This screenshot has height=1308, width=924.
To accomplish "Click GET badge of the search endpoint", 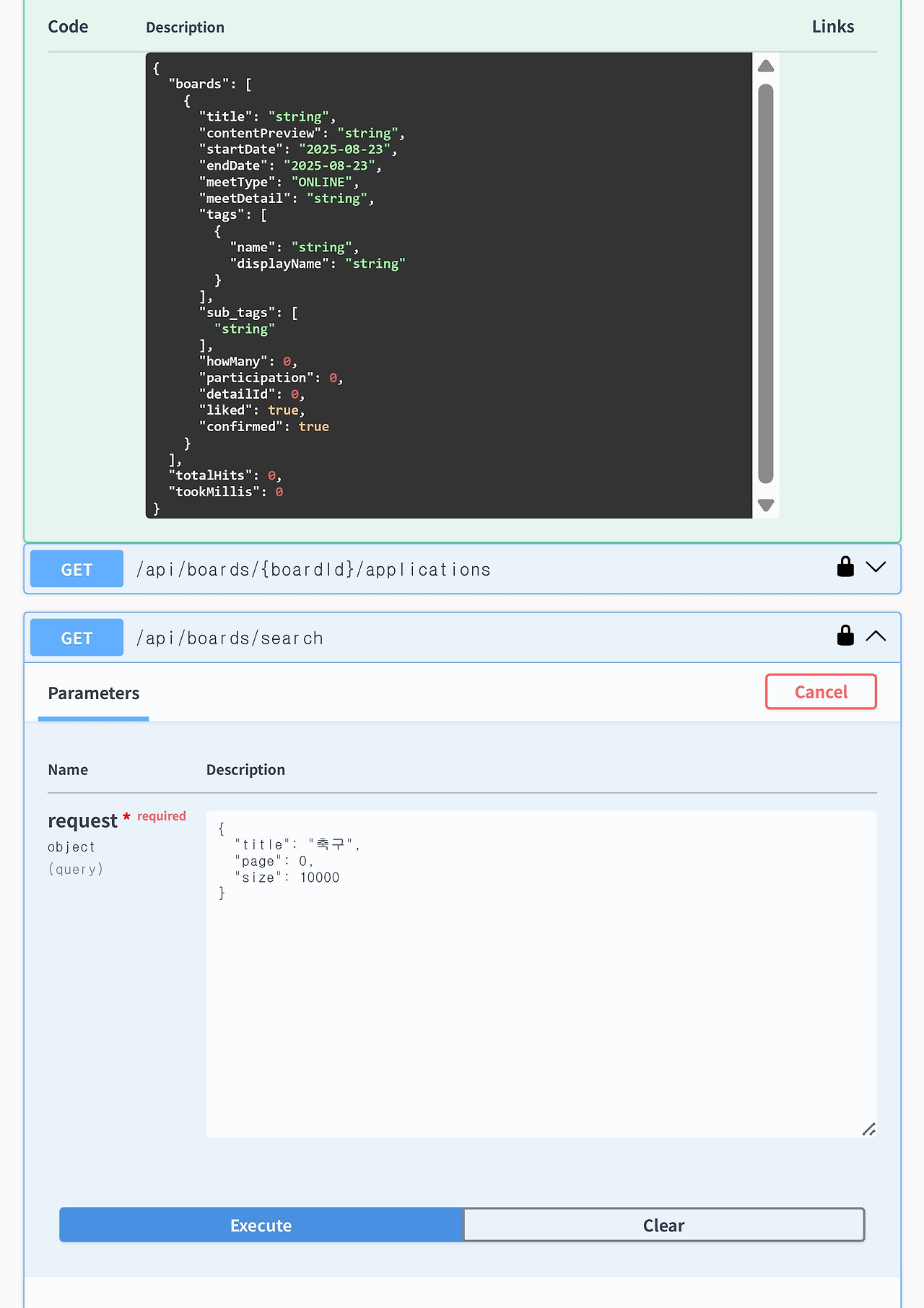I will [77, 638].
